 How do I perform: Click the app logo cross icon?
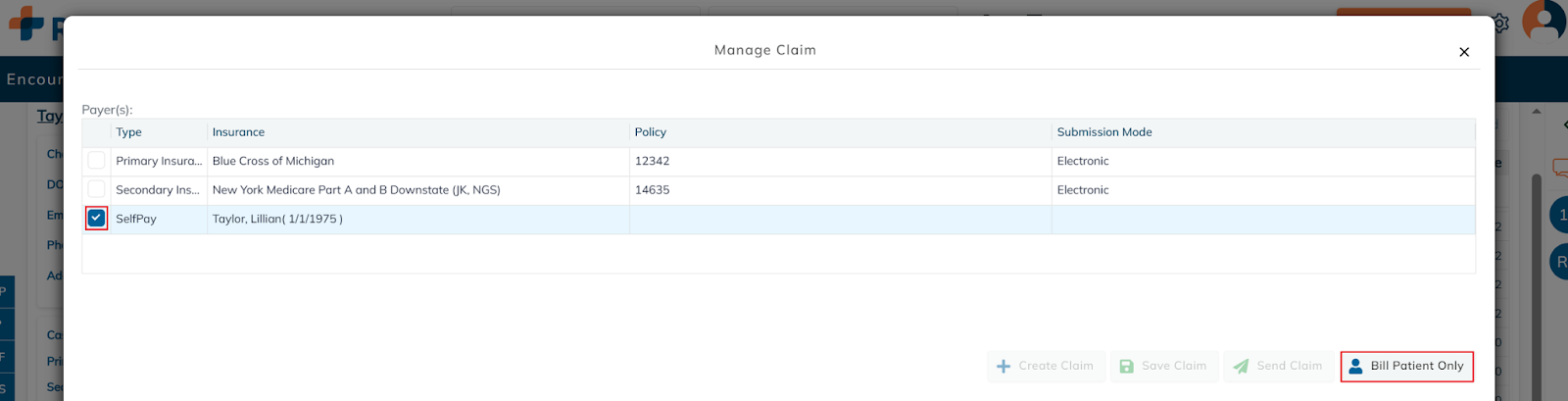pyautogui.click(x=26, y=24)
